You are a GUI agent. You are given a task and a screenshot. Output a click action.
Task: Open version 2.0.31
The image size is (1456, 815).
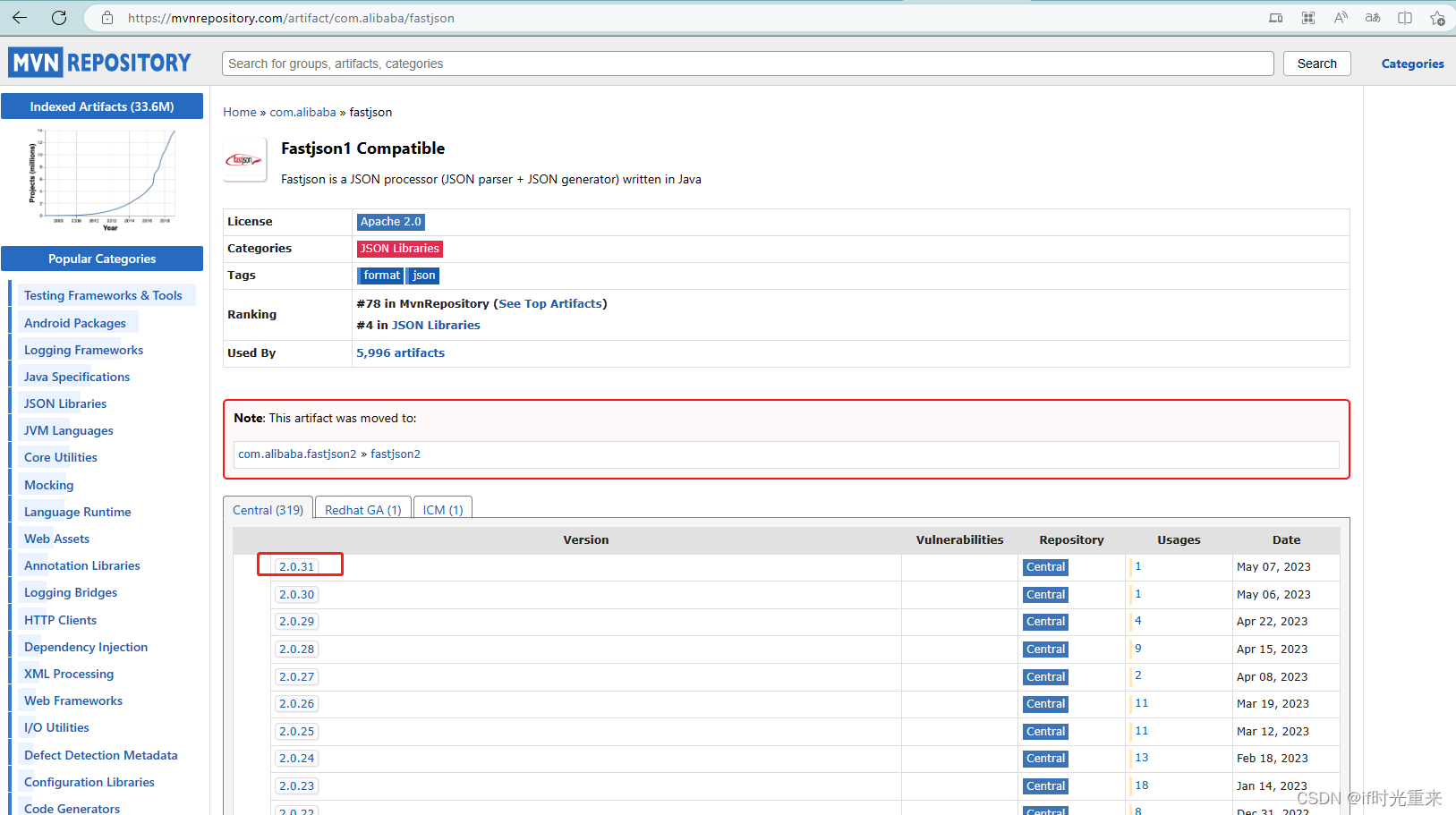(x=296, y=567)
